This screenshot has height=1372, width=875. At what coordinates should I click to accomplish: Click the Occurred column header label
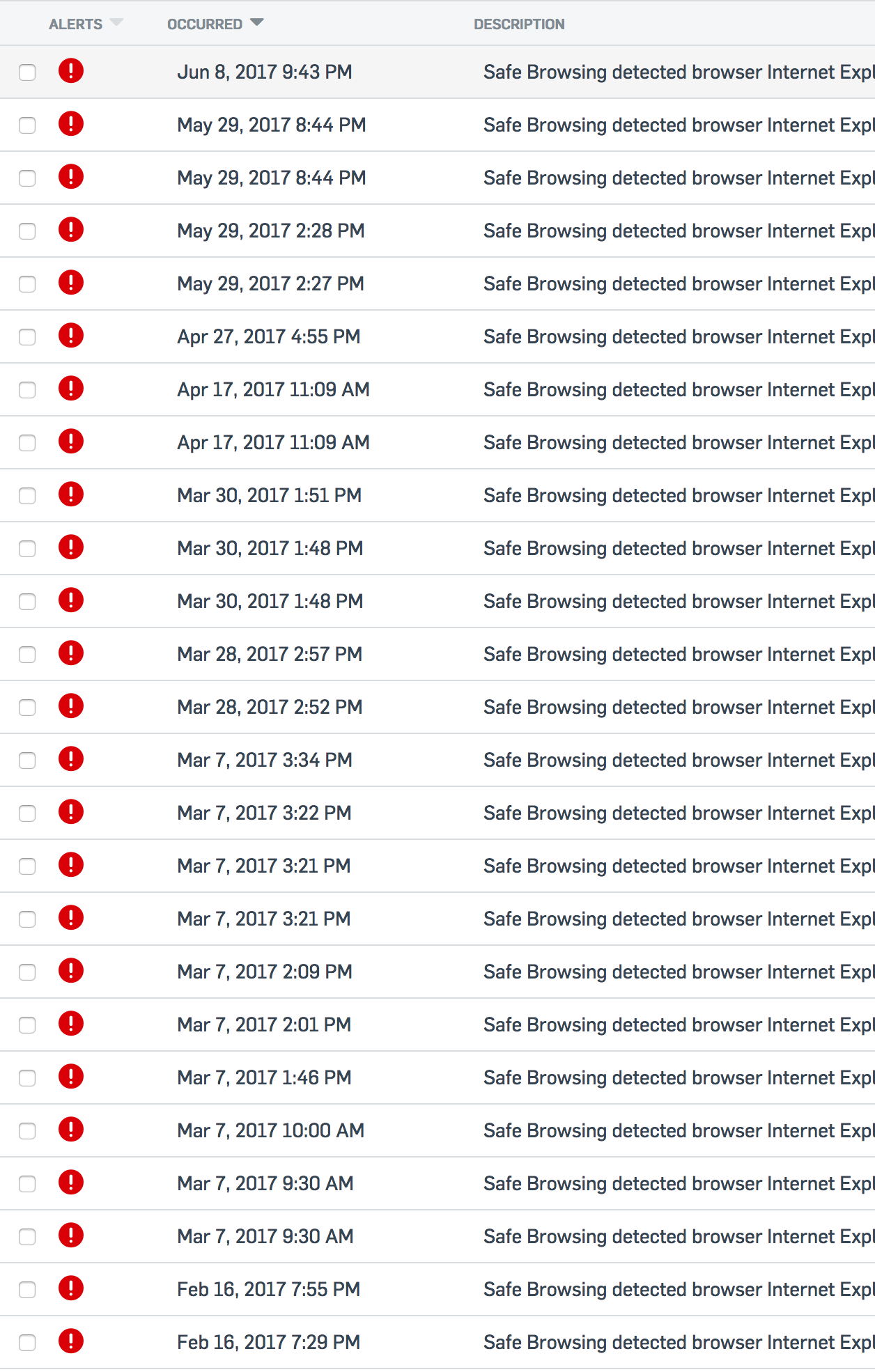pos(205,24)
